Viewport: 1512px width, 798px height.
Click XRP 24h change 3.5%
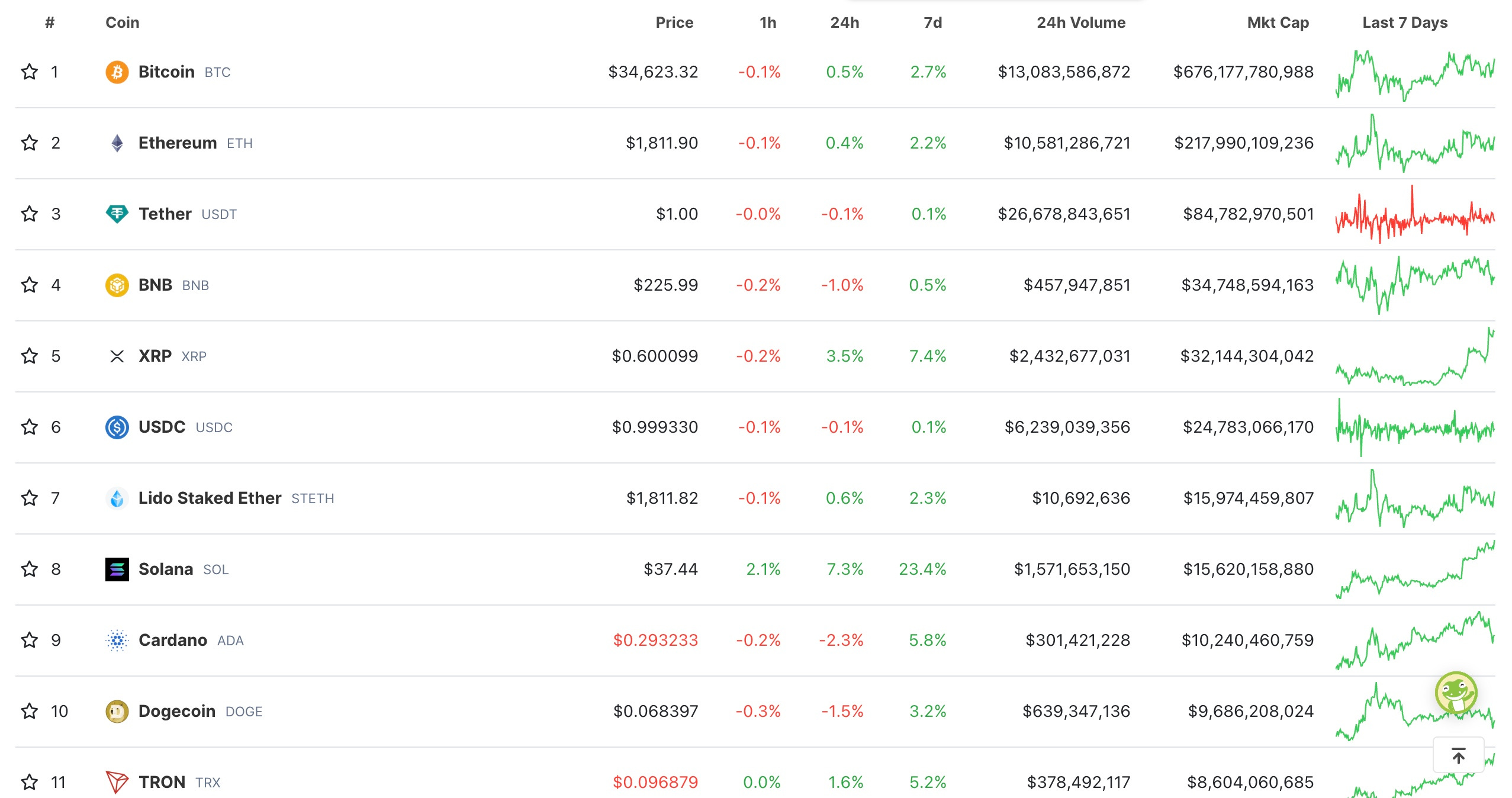[845, 356]
